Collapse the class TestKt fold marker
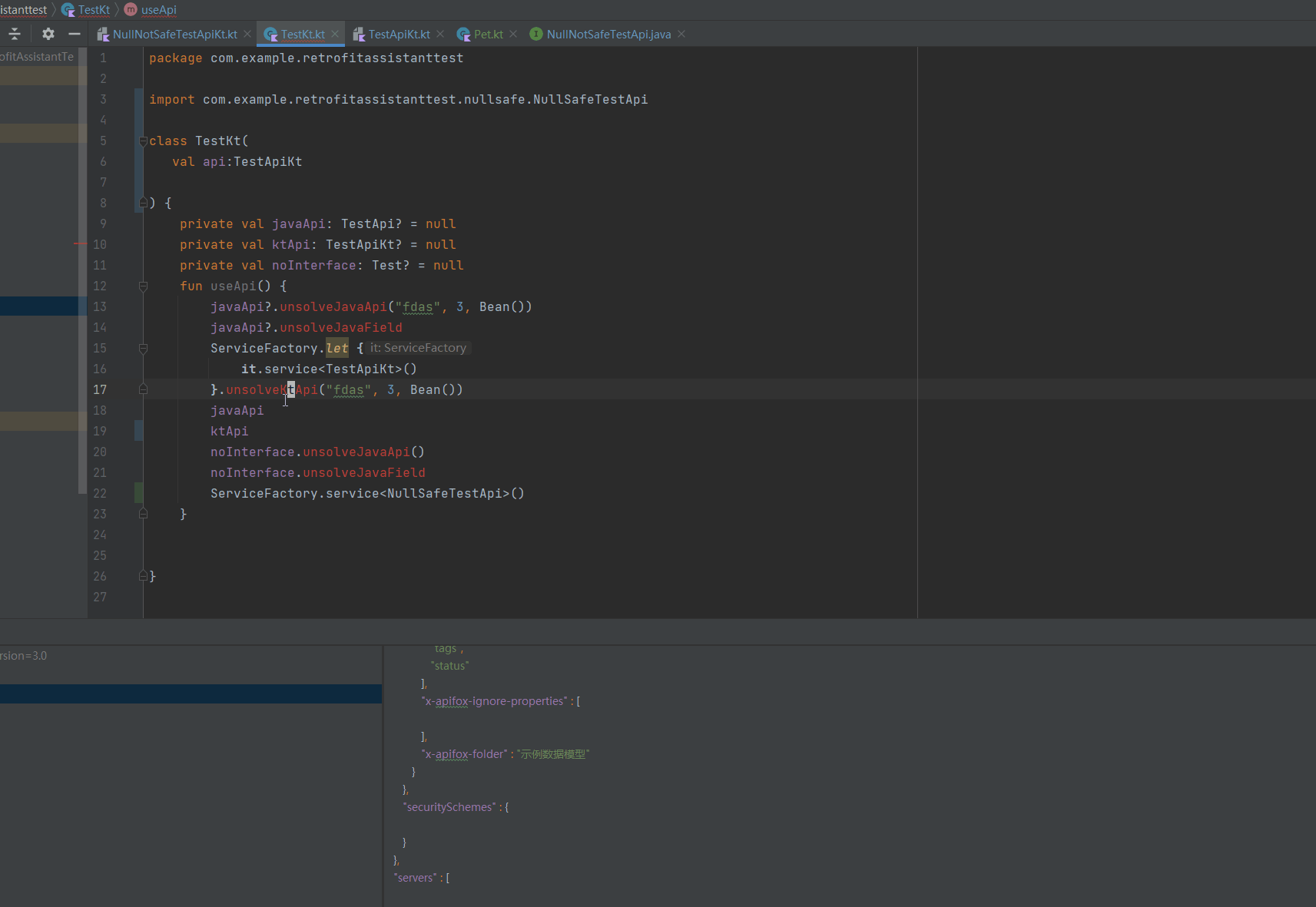The width and height of the screenshot is (1316, 907). (143, 141)
